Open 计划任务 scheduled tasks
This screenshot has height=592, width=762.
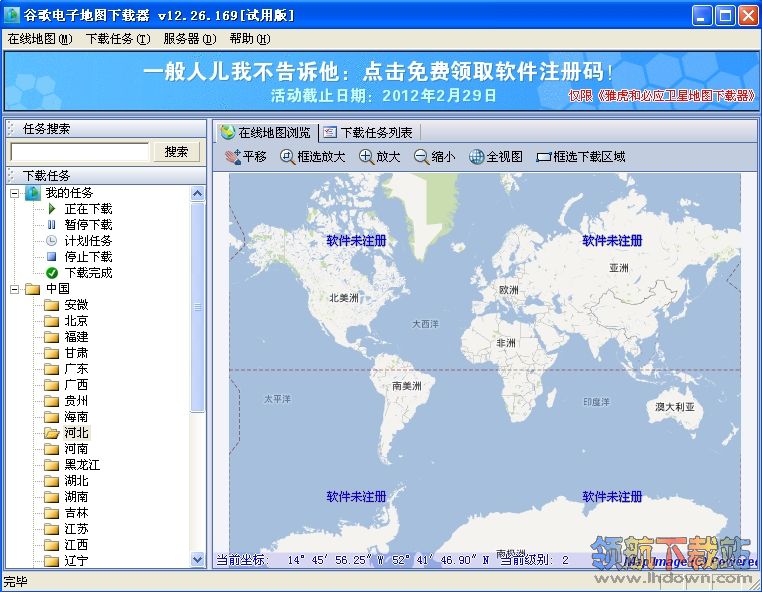coord(88,241)
